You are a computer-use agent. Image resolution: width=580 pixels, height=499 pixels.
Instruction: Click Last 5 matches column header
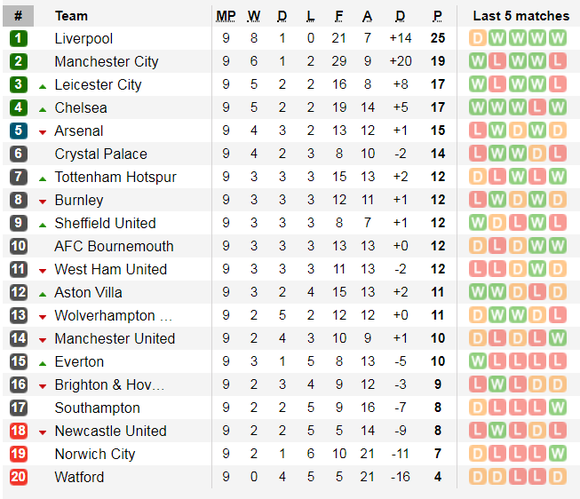[x=521, y=16]
